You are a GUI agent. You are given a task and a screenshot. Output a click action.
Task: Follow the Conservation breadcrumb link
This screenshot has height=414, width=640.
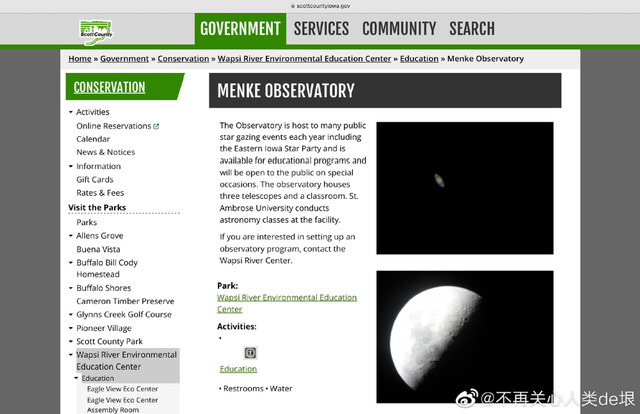coord(183,59)
